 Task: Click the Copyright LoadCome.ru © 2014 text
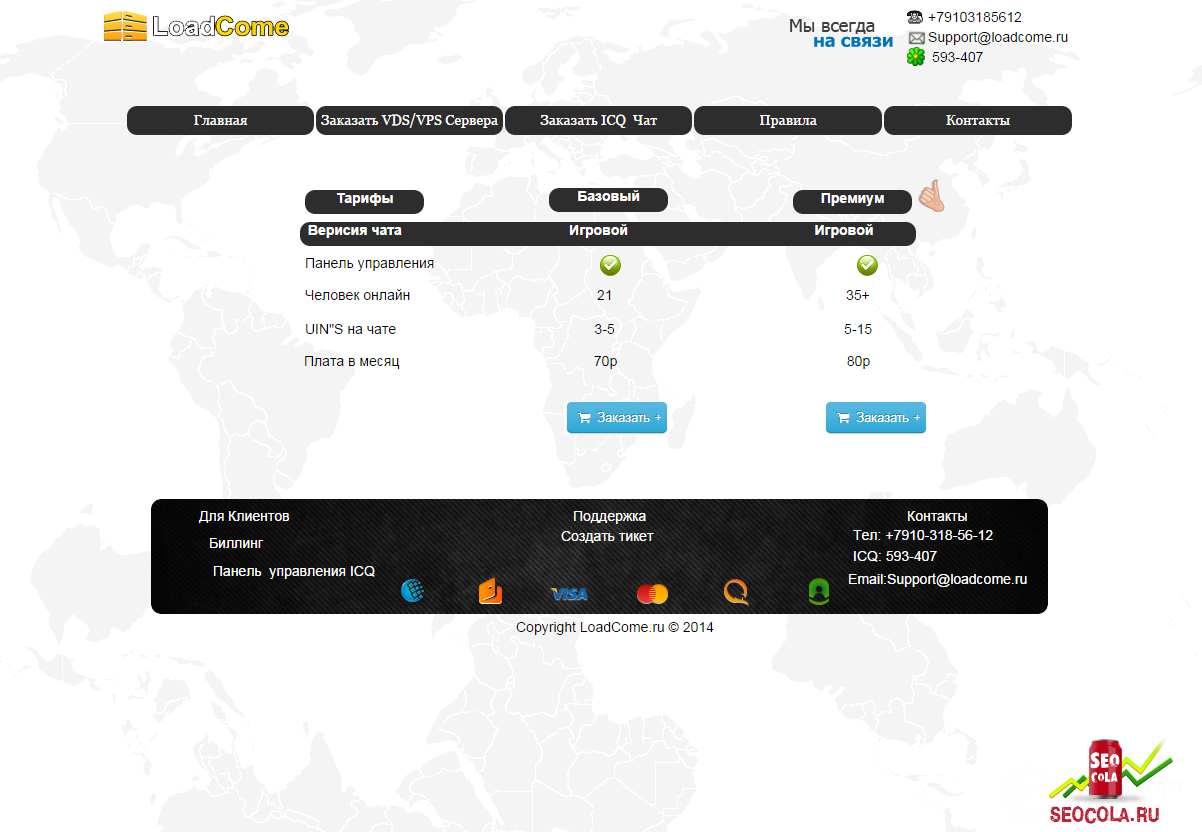[615, 627]
